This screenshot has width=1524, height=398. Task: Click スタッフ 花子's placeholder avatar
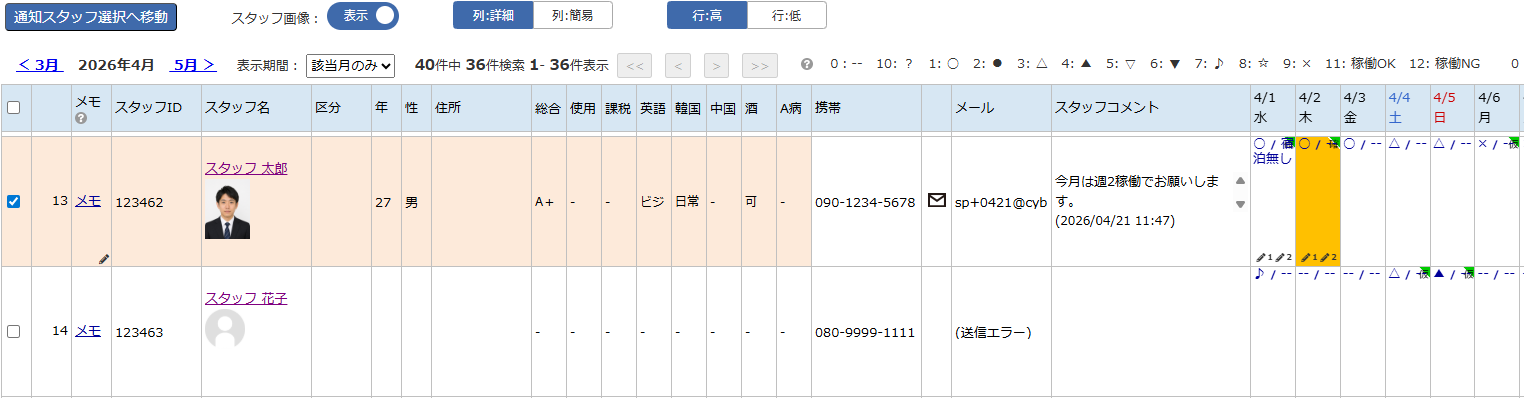click(x=225, y=329)
